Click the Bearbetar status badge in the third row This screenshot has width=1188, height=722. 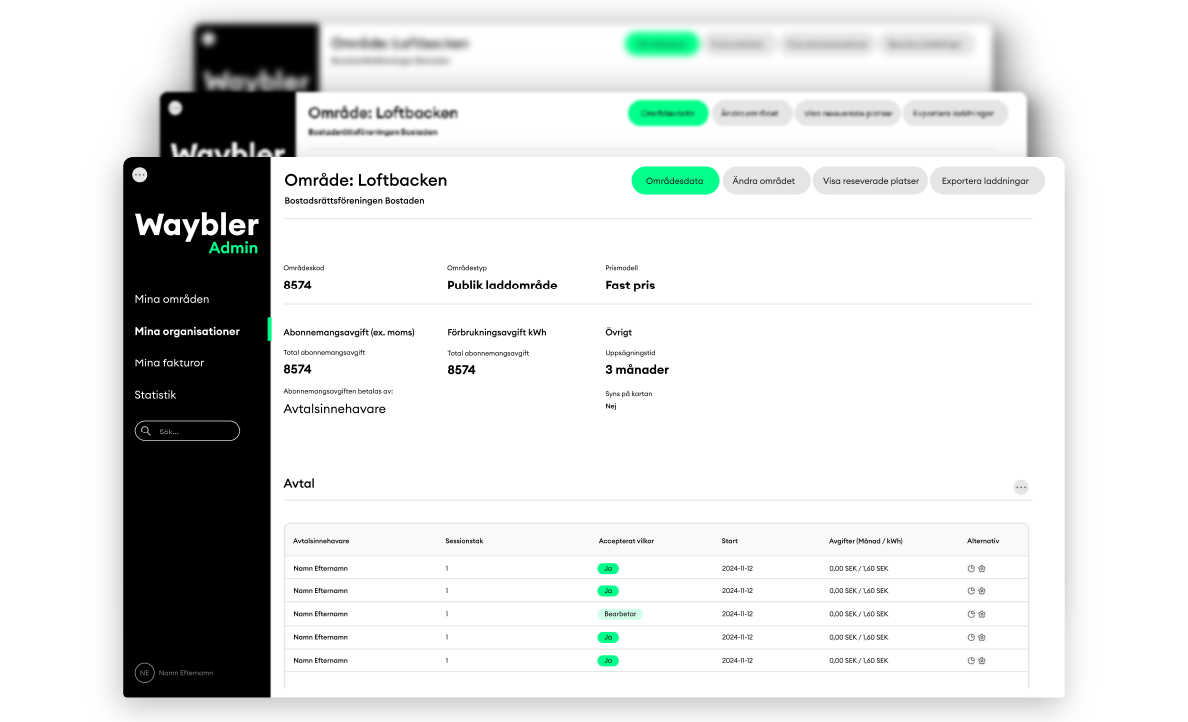[620, 614]
